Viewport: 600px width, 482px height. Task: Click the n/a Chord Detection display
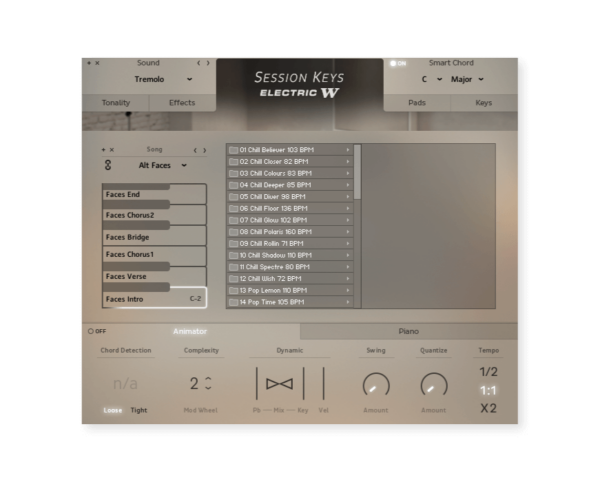(126, 384)
